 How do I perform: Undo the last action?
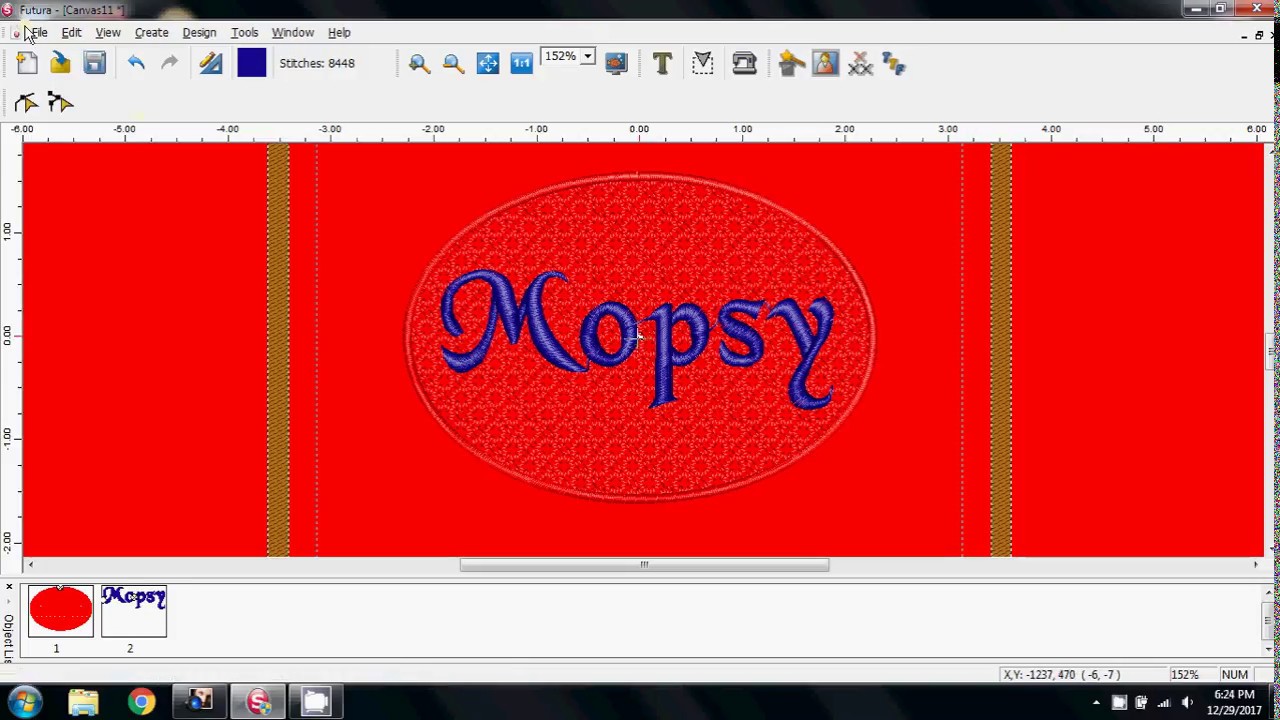pos(136,64)
